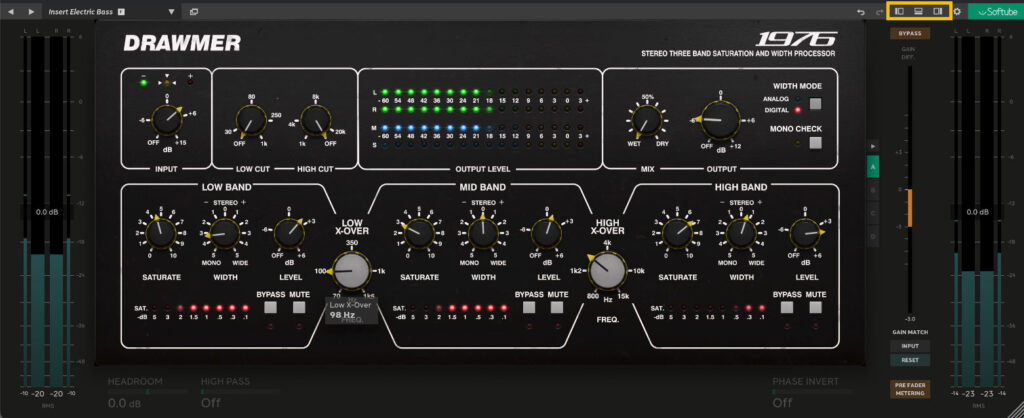Select preset slot C
1024x418 pixels.
pyautogui.click(x=873, y=213)
